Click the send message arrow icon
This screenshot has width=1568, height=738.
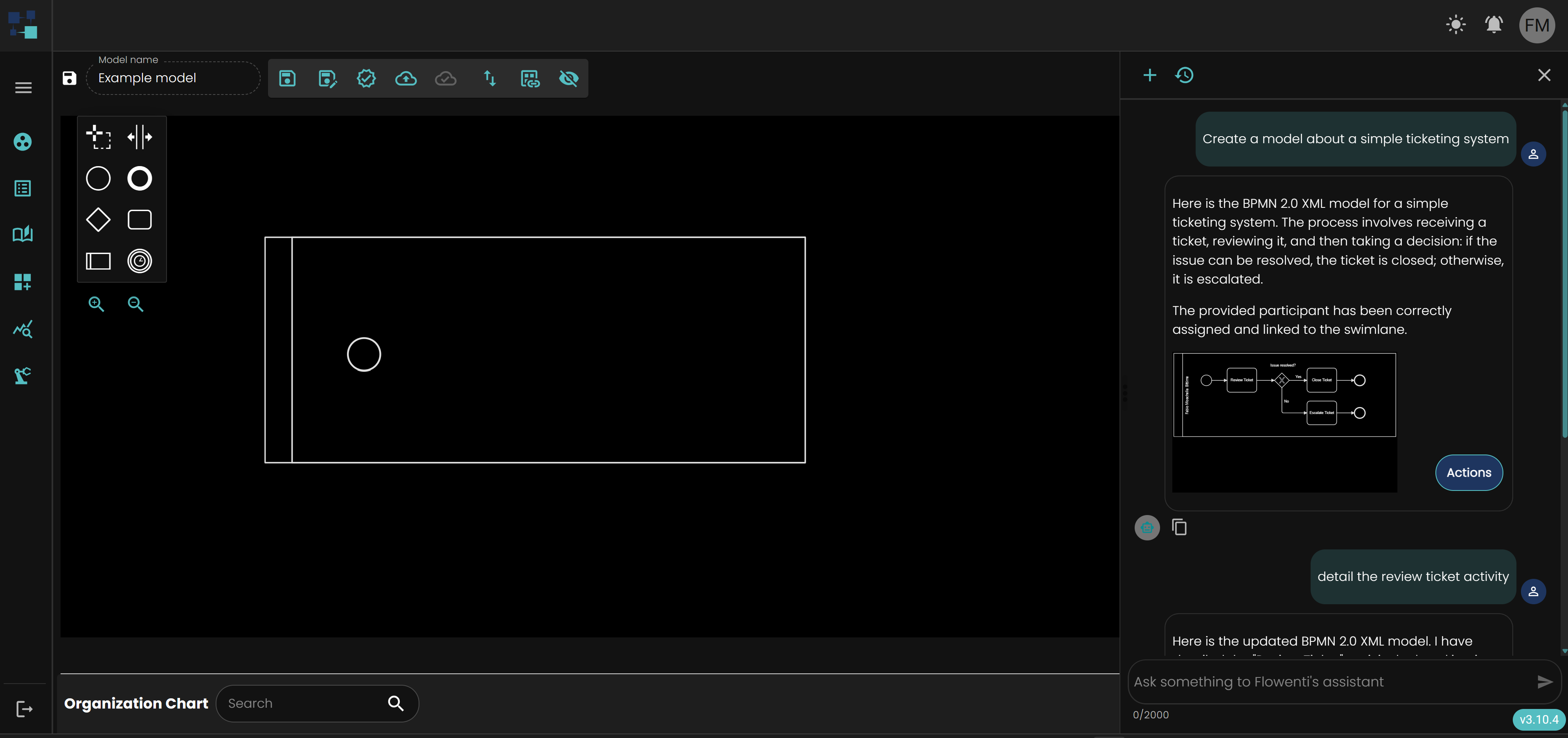click(1544, 682)
